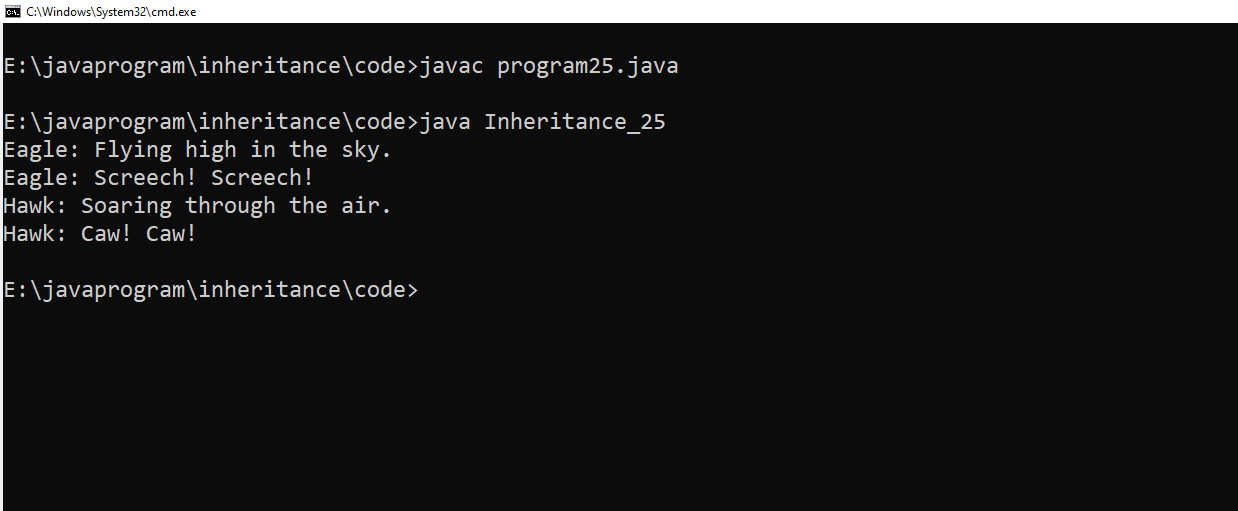
Task: Click the empty white title bar area
Action: tap(700, 11)
